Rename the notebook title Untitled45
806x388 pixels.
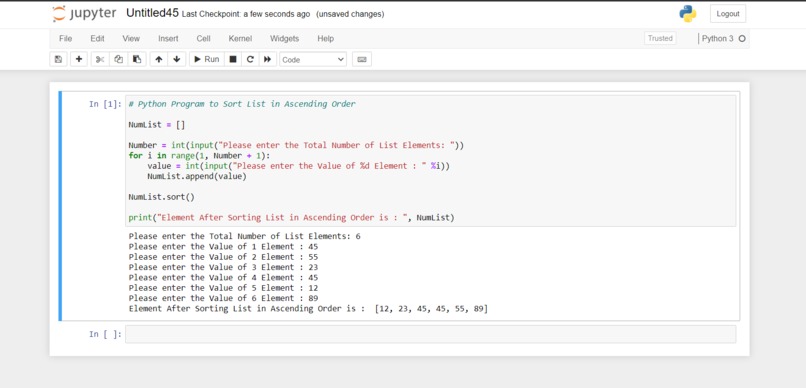[x=152, y=13]
